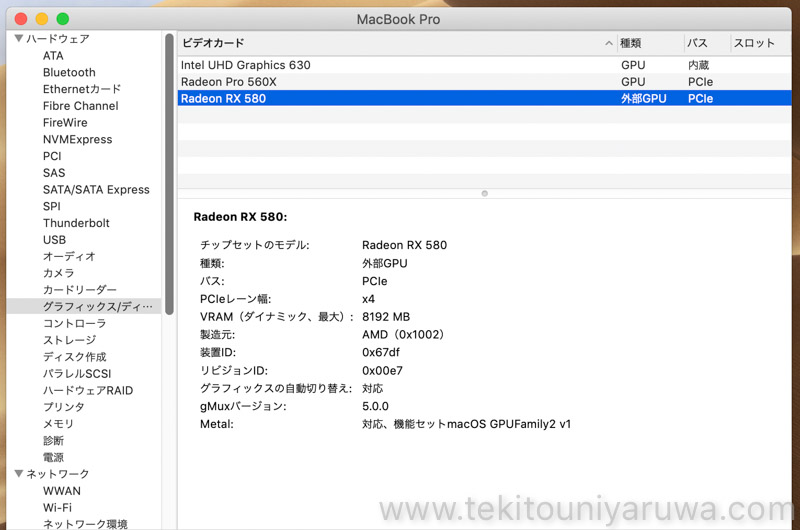Click PCIeレーン幅 value x4

(368, 299)
